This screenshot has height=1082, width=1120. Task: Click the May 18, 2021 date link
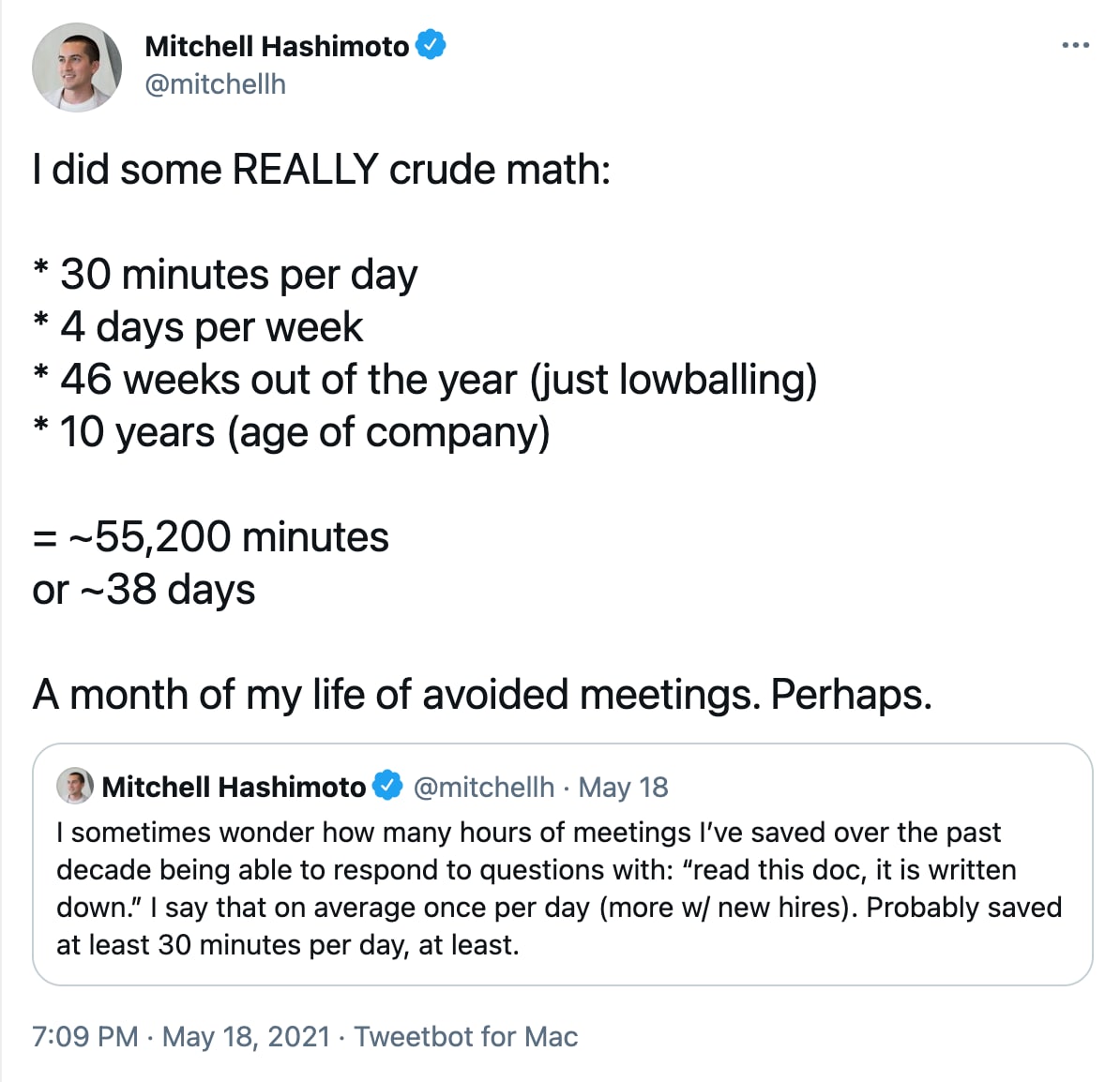click(x=247, y=1036)
